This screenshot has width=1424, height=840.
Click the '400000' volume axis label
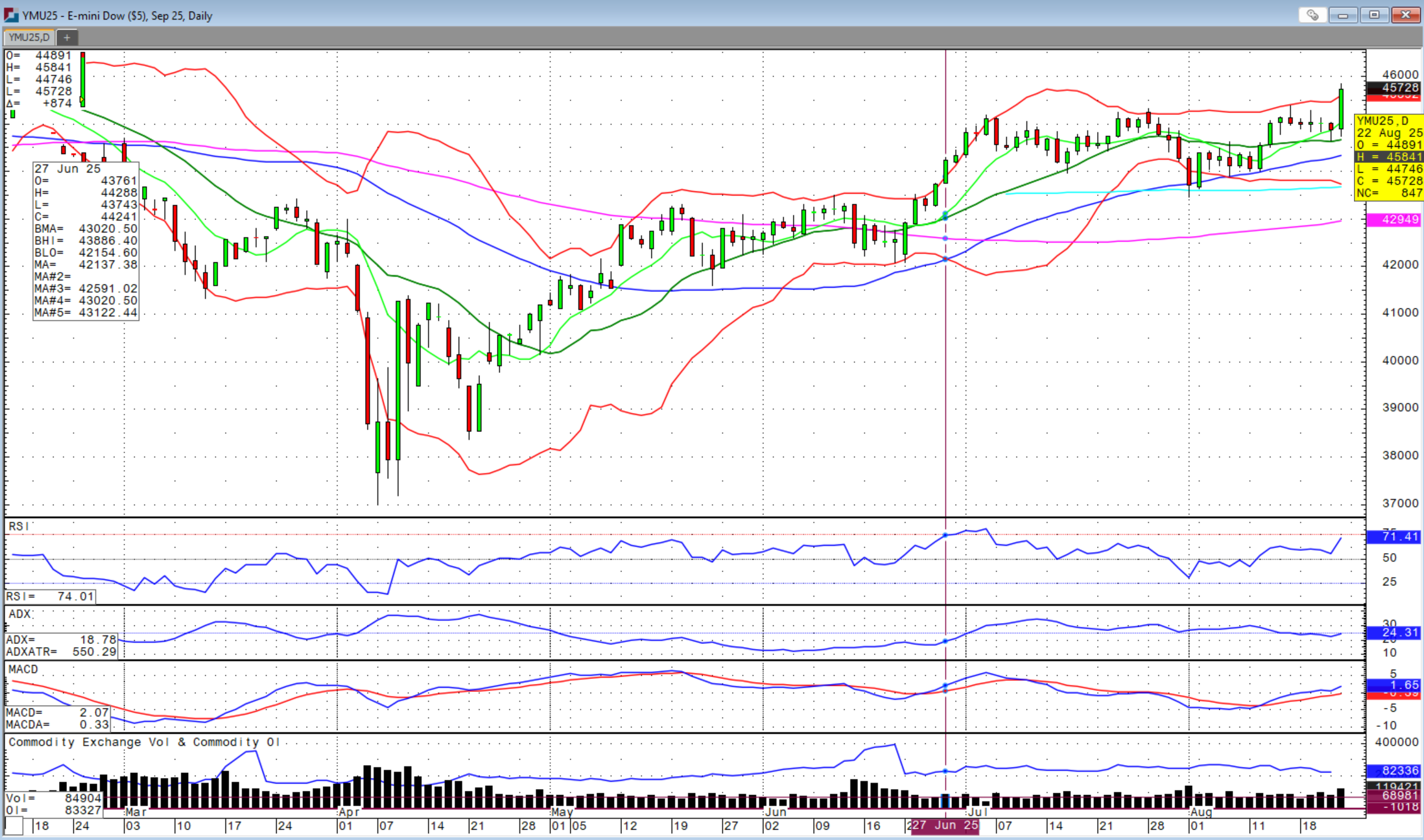[x=1396, y=742]
